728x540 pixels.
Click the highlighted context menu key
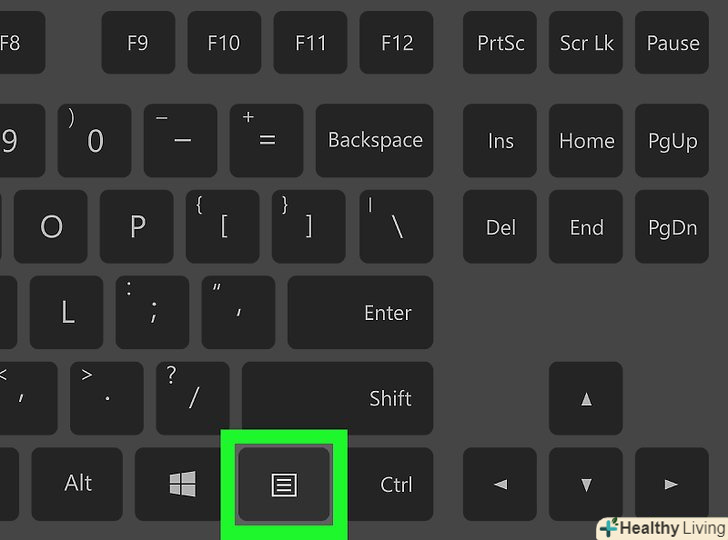(x=284, y=484)
